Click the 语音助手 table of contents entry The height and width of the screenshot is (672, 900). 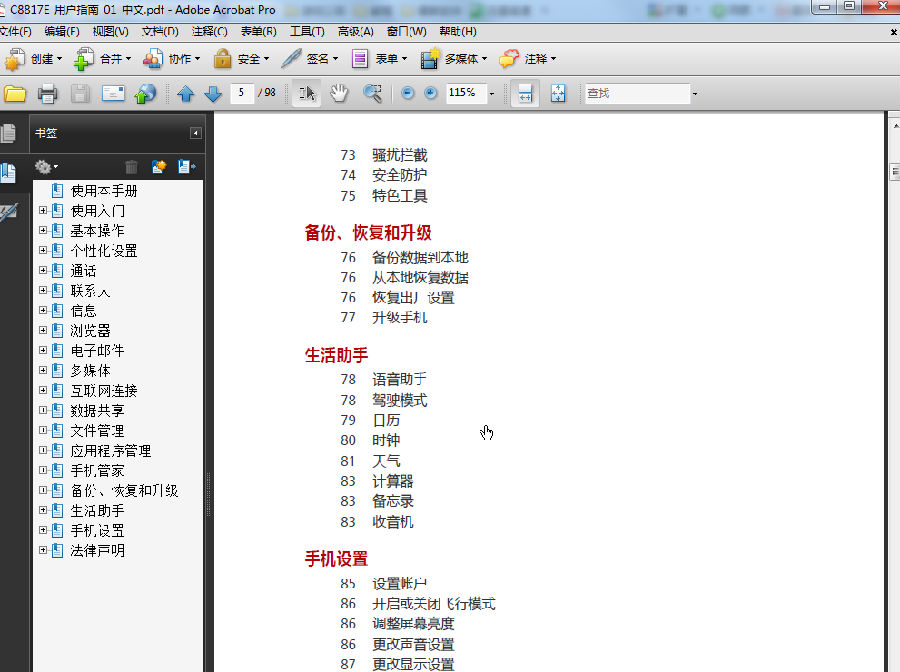[398, 379]
